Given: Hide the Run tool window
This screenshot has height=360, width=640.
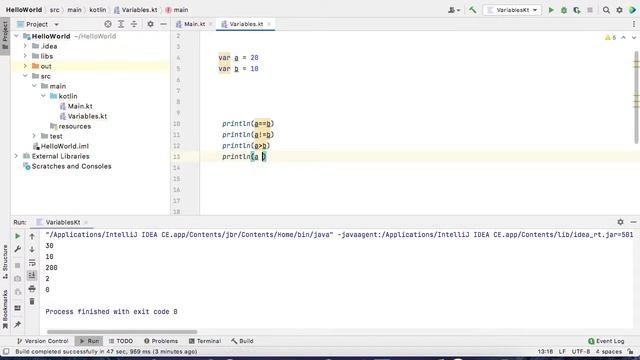Looking at the screenshot, I should click(633, 222).
